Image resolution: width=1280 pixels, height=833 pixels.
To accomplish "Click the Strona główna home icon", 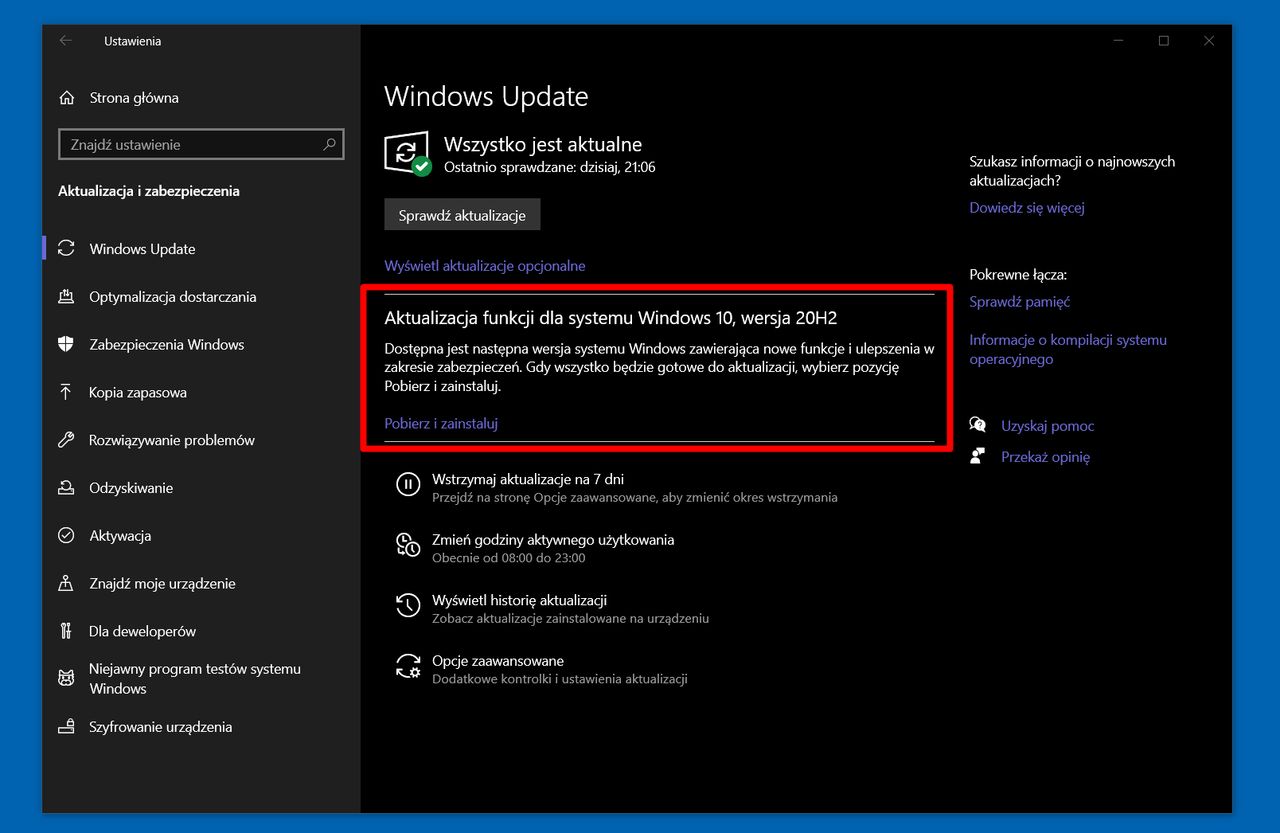I will [x=67, y=98].
